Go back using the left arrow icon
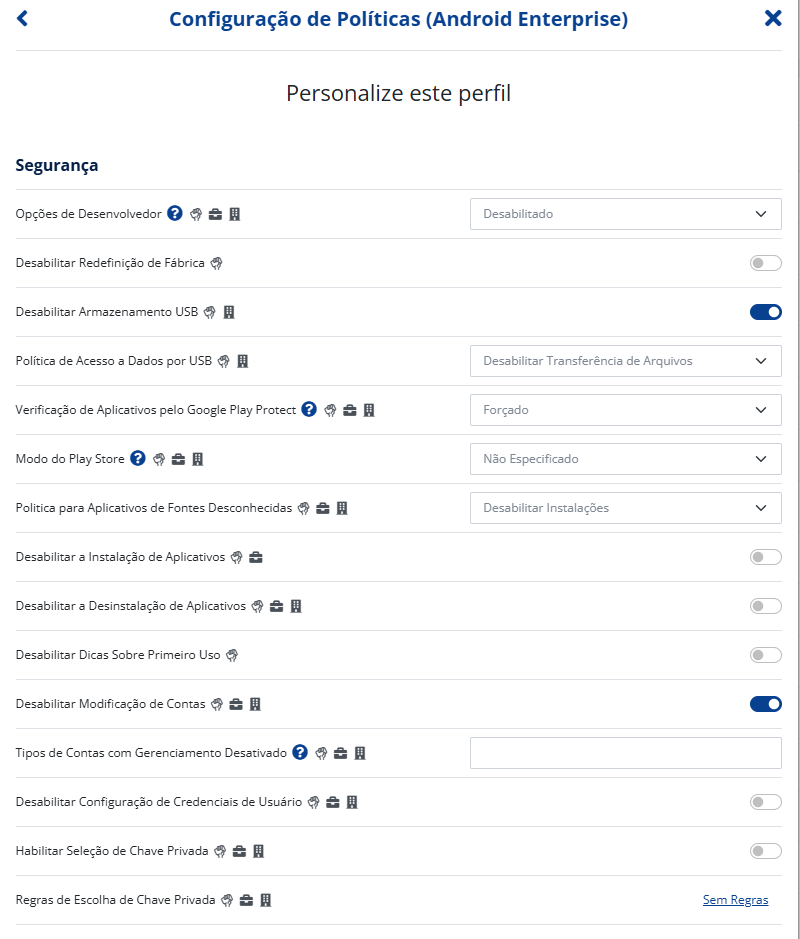Image resolution: width=800 pixels, height=939 pixels. click(x=23, y=18)
